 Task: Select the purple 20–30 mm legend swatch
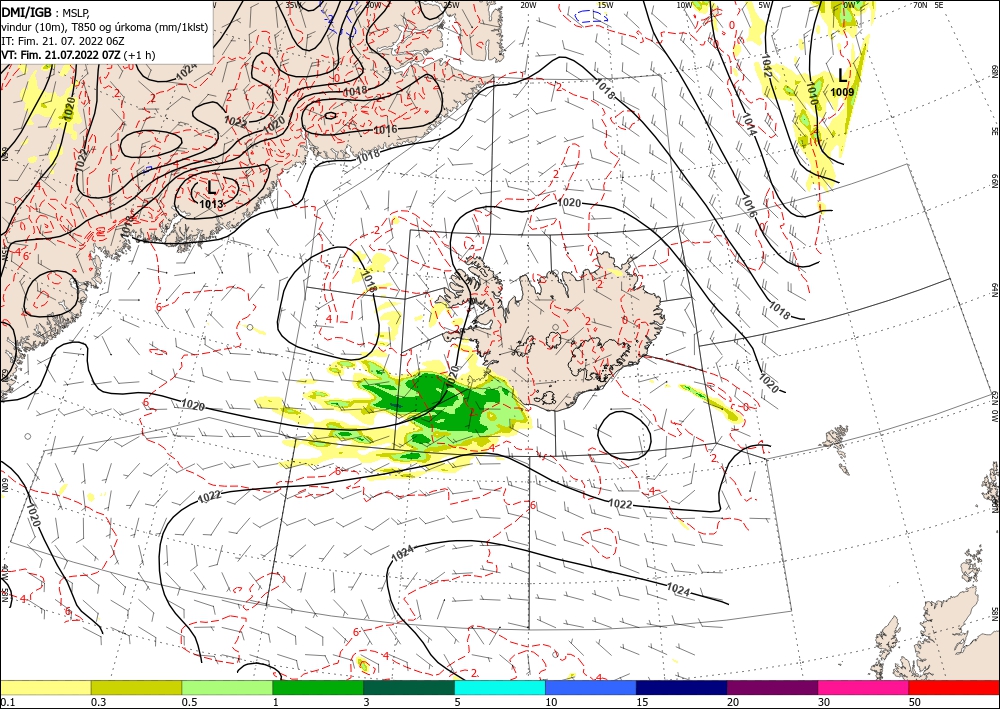pyautogui.click(x=772, y=687)
